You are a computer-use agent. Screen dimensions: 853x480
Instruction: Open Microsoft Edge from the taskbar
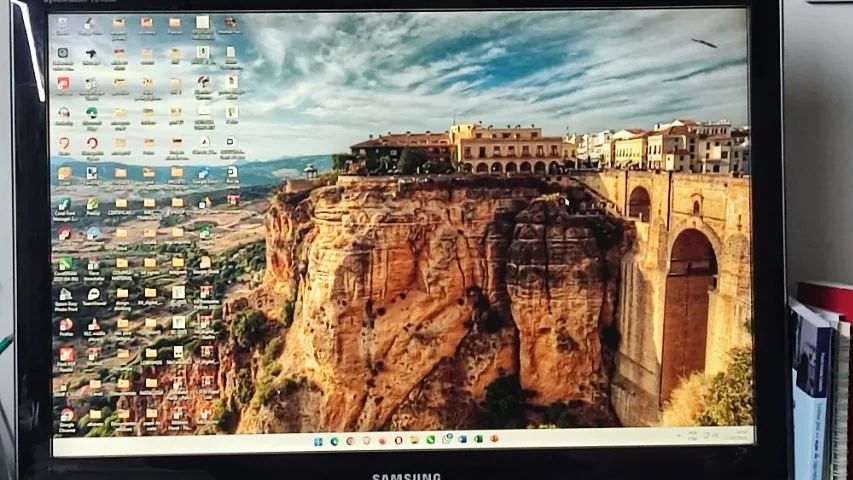point(334,440)
